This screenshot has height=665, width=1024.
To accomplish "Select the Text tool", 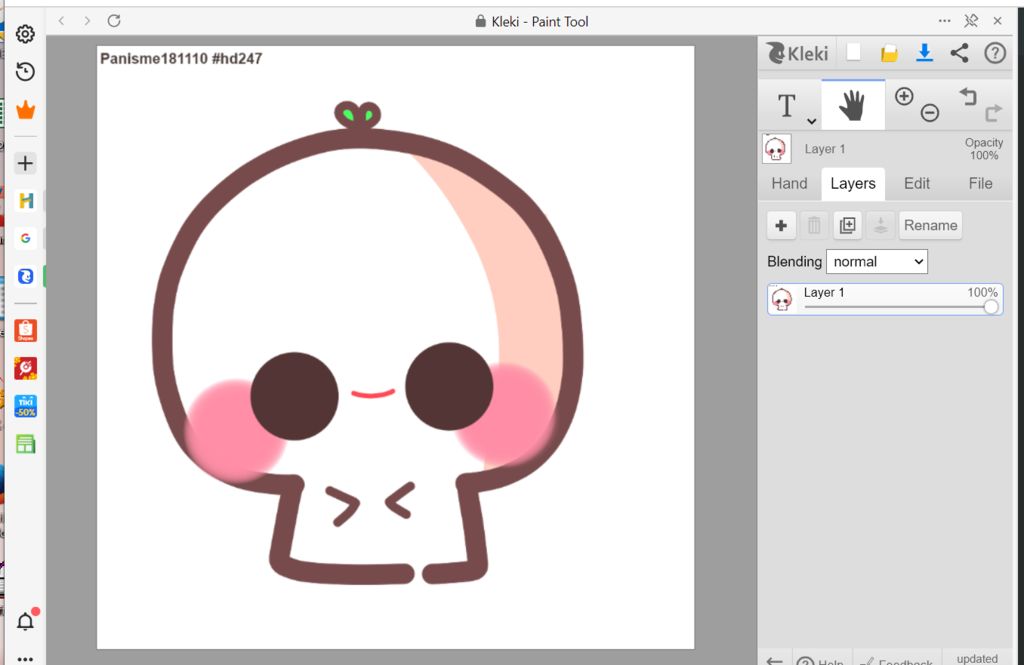I will [787, 105].
